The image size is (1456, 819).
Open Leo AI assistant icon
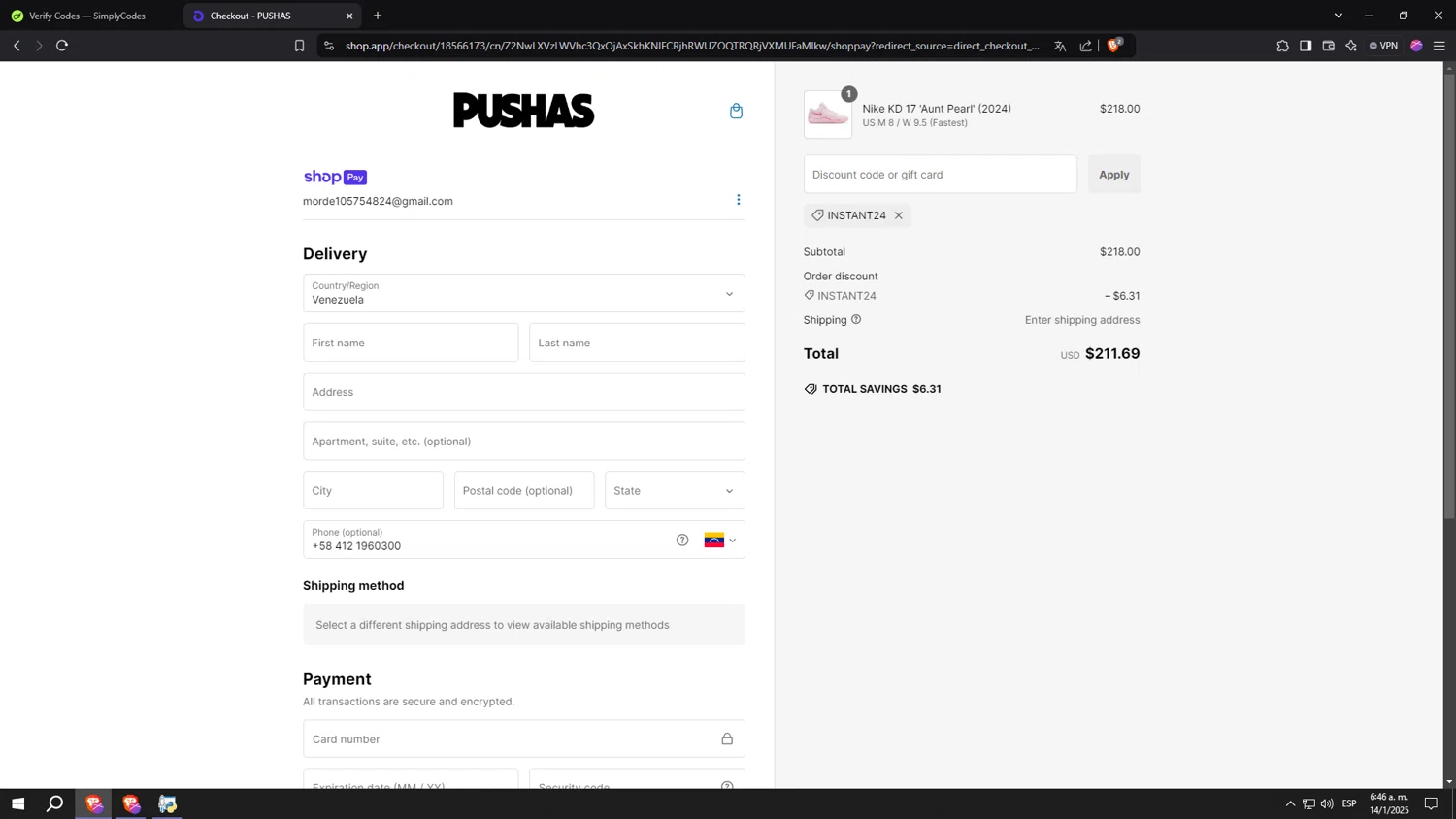[x=1351, y=46]
